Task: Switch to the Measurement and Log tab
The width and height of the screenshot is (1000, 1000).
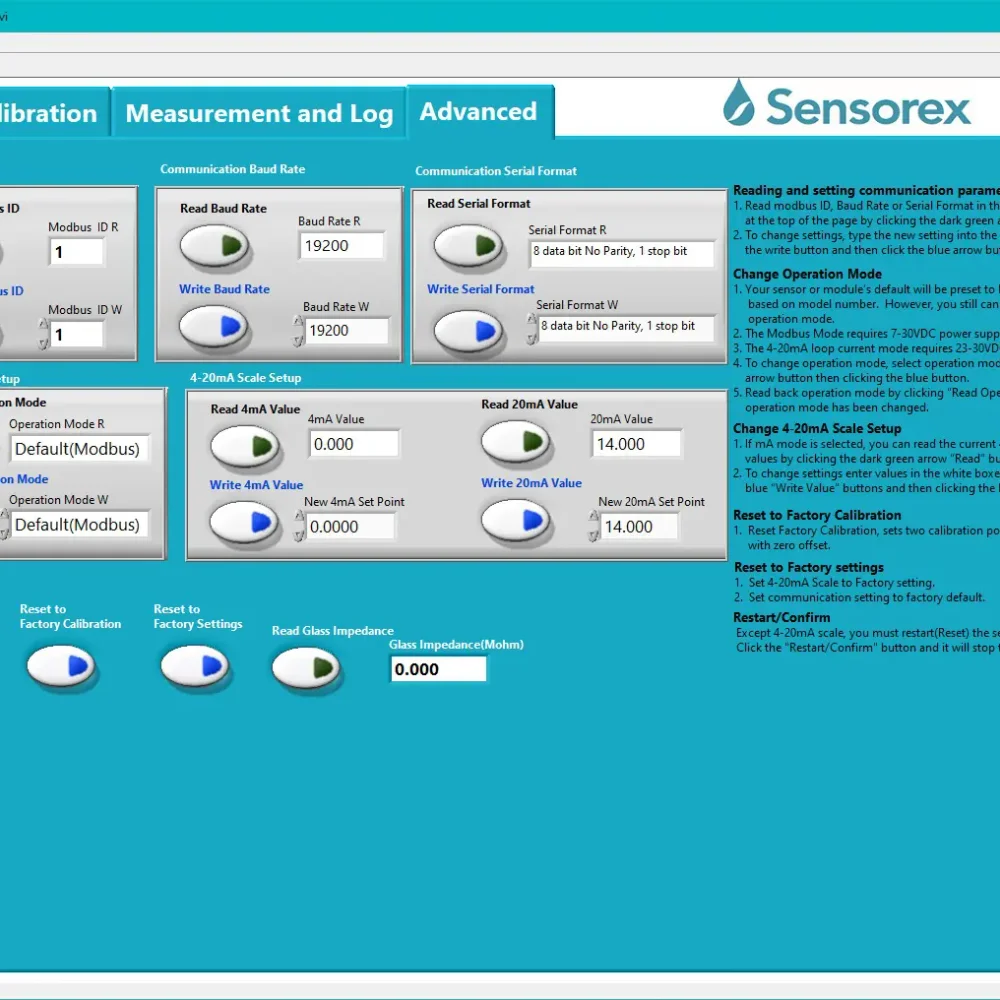Action: pyautogui.click(x=259, y=113)
